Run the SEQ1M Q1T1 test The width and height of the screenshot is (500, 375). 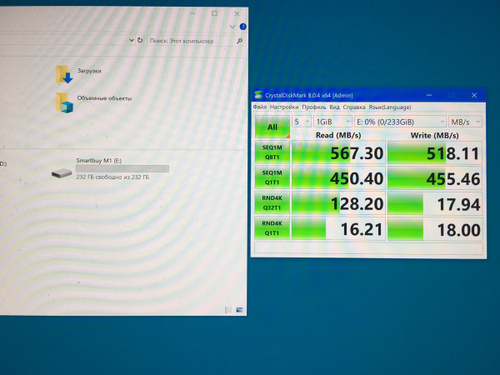272,177
